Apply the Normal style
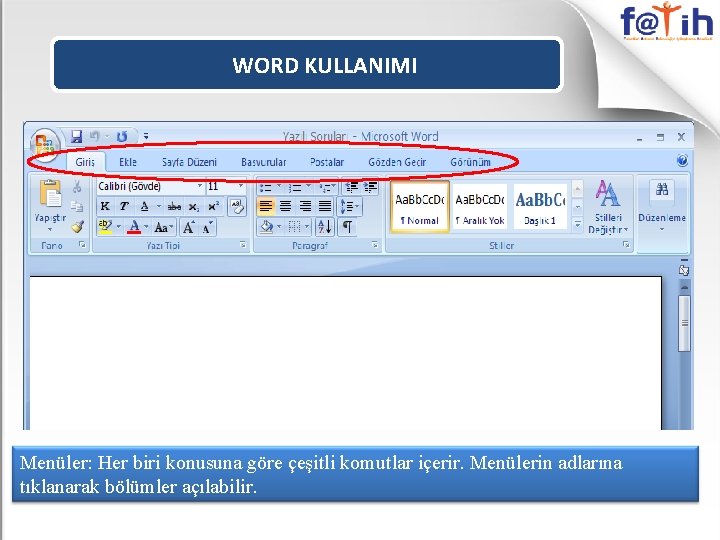The image size is (720, 540). pyautogui.click(x=420, y=207)
